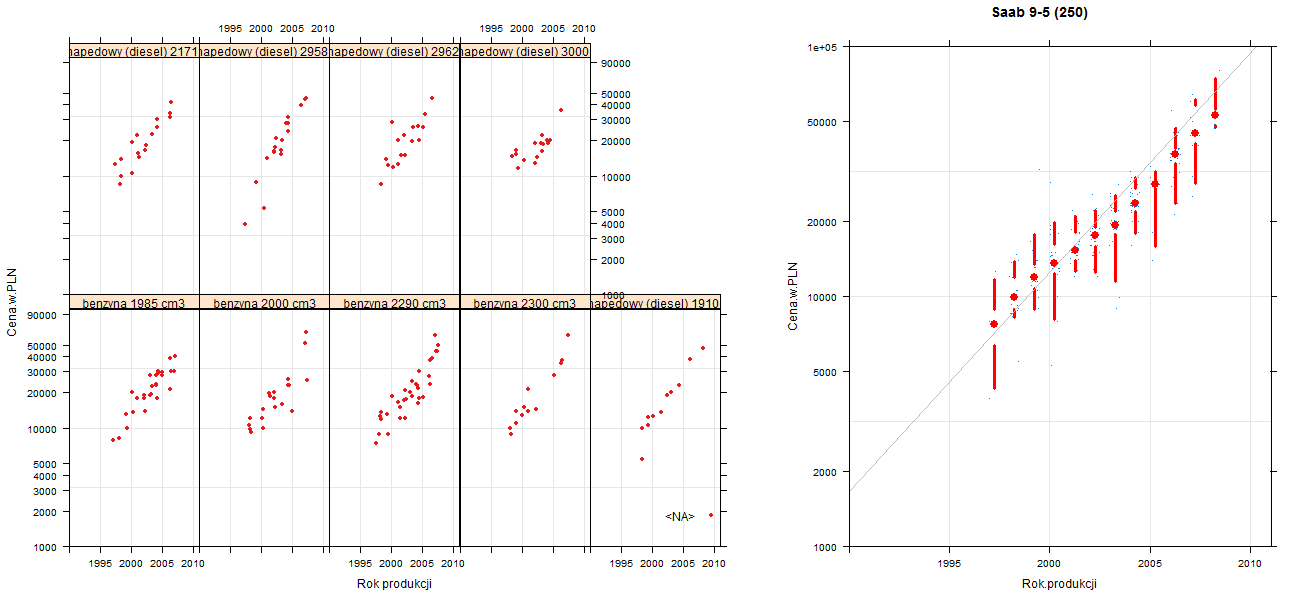Select the "(diesel) 1910" panel header
1300x600 pixels.
[x=655, y=302]
